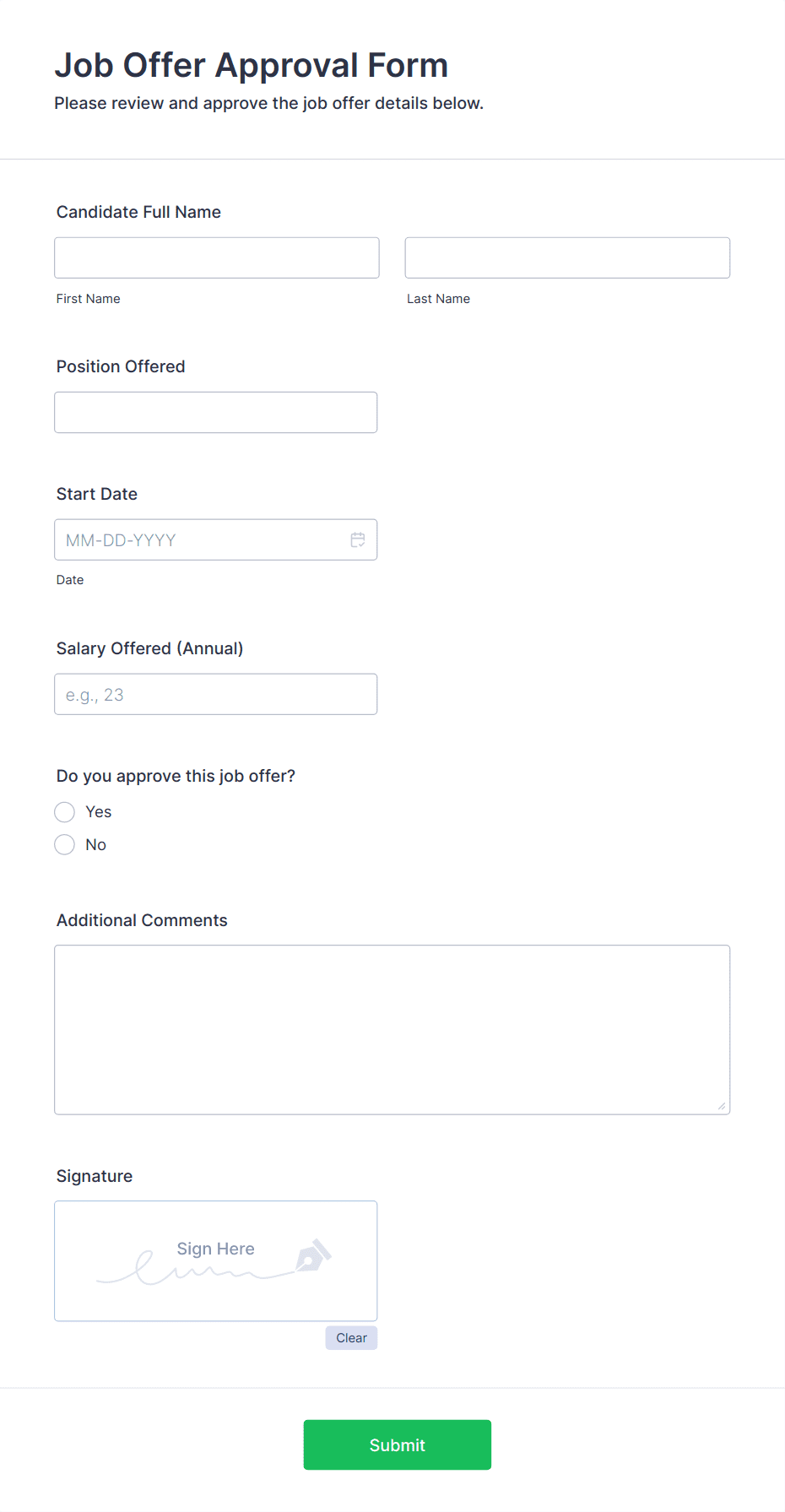785x1512 pixels.
Task: Click the Date label under Start Date
Action: 70,579
